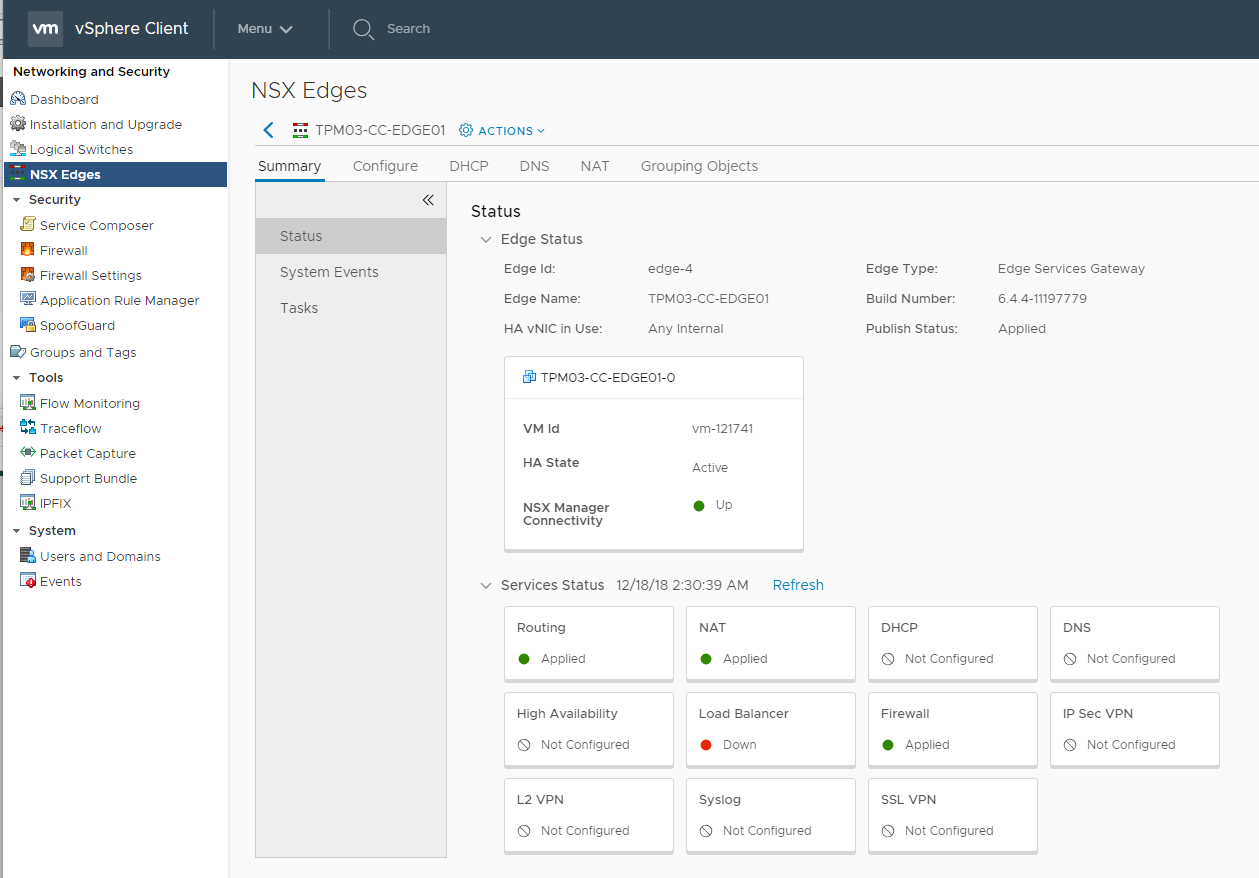
Task: Click the VM icon beside TPM03-CC-EDGE01-0
Action: [529, 378]
